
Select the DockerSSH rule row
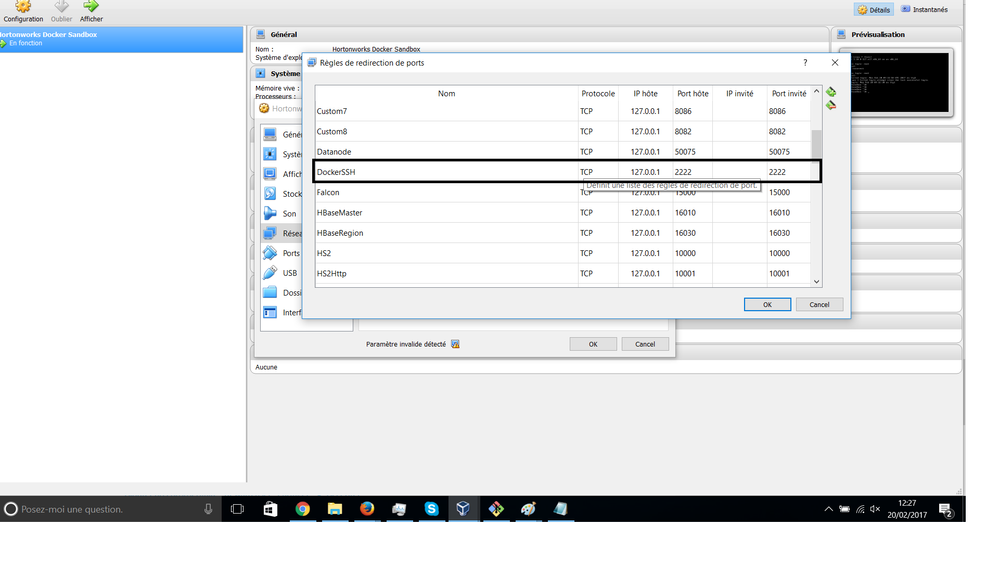click(446, 172)
